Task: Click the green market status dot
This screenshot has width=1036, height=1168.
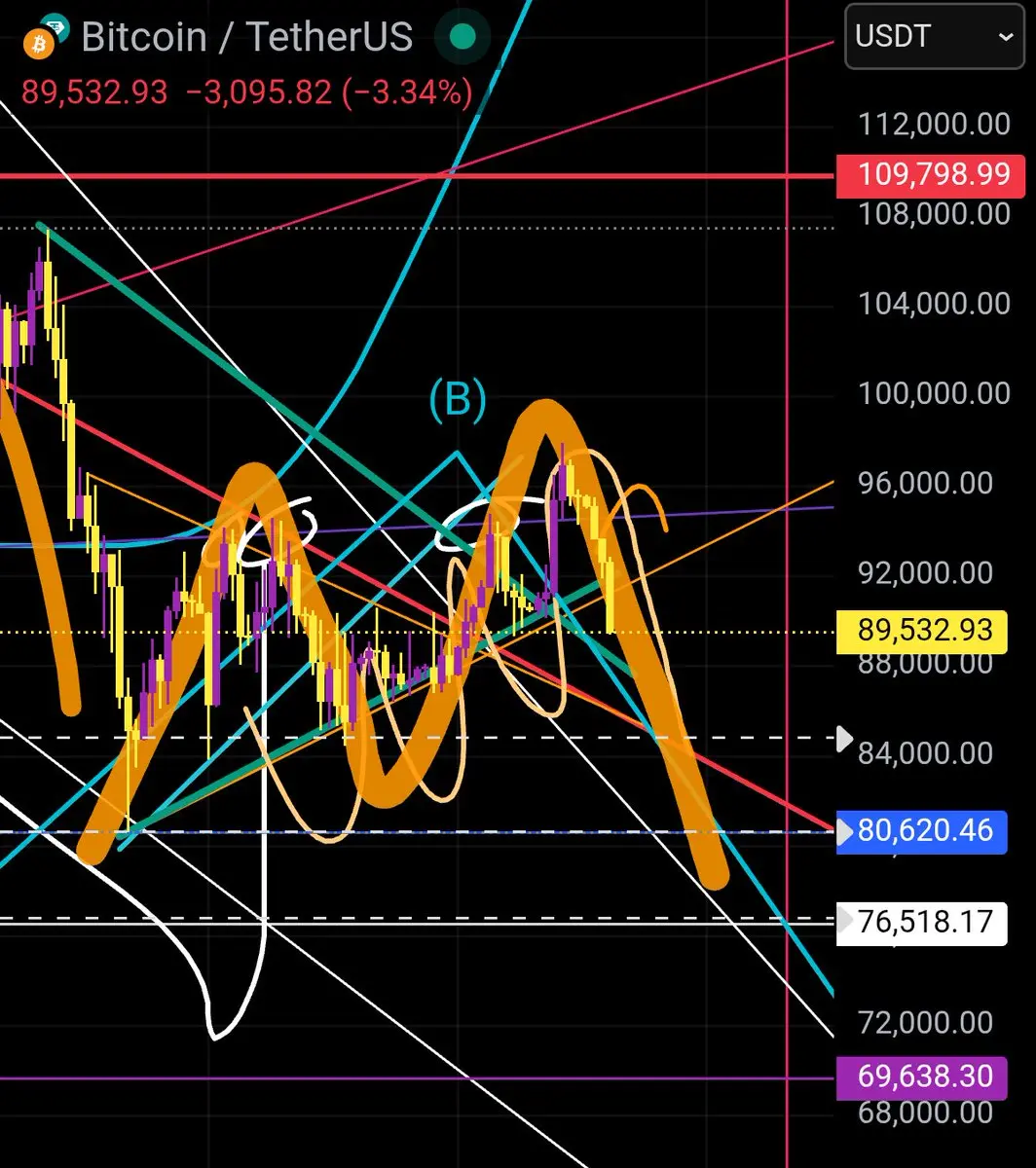Action: tap(462, 37)
